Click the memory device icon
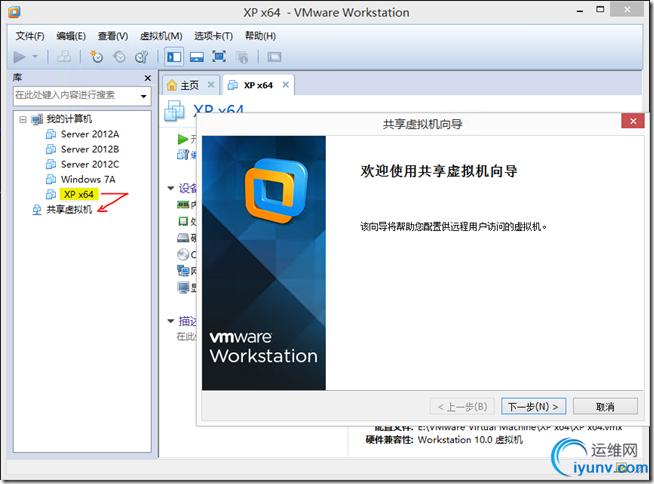654x484 pixels. click(183, 205)
